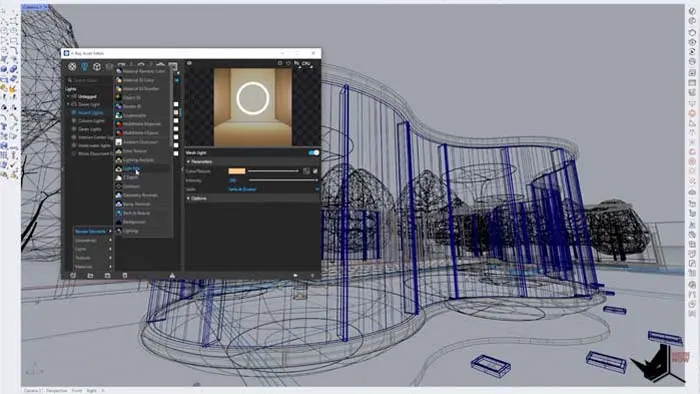Toggle the checkbox beside the Color/Texture slot
The height and width of the screenshot is (394, 700).
click(x=315, y=171)
